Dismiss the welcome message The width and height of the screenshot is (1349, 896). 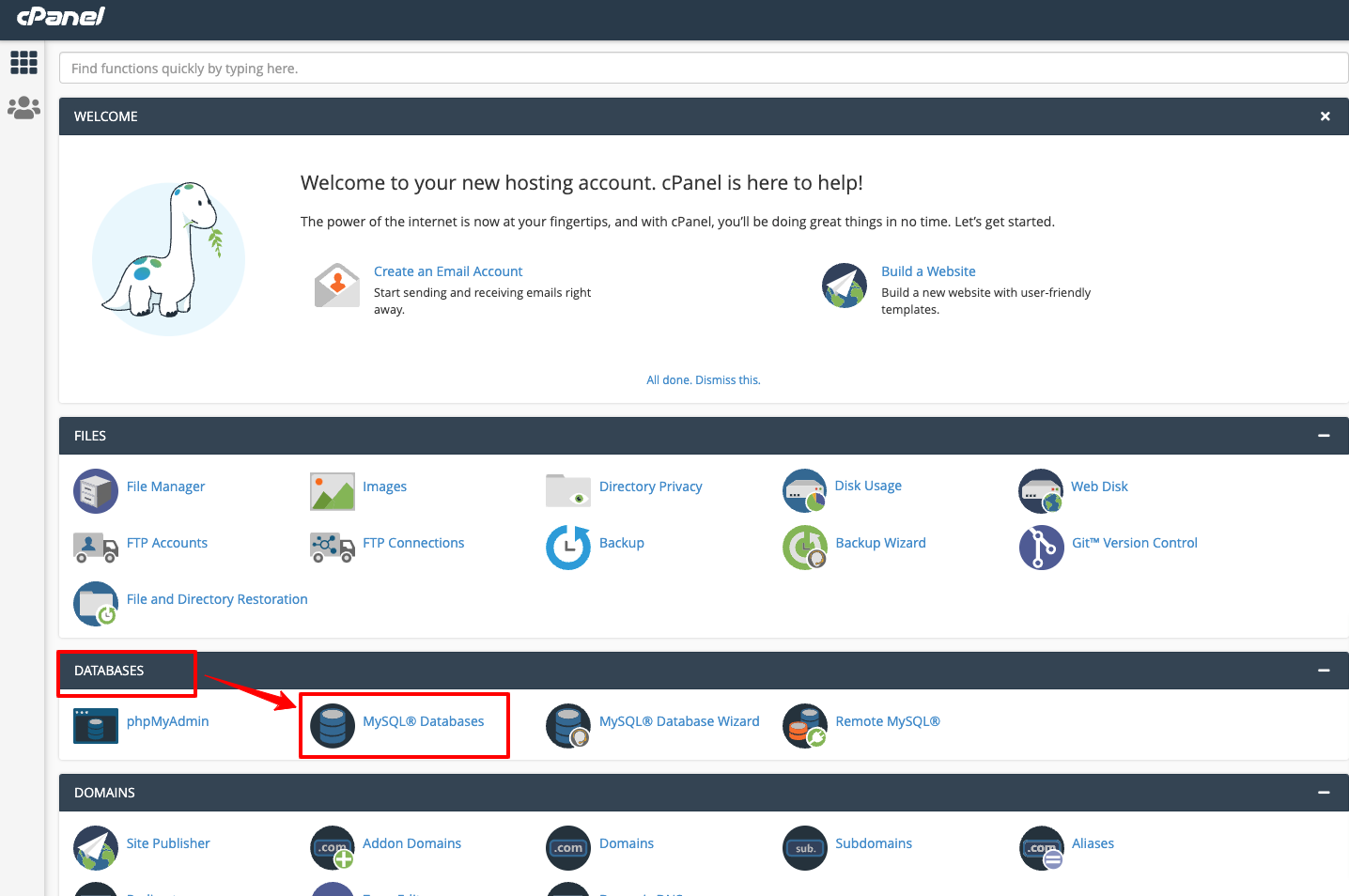coord(703,379)
